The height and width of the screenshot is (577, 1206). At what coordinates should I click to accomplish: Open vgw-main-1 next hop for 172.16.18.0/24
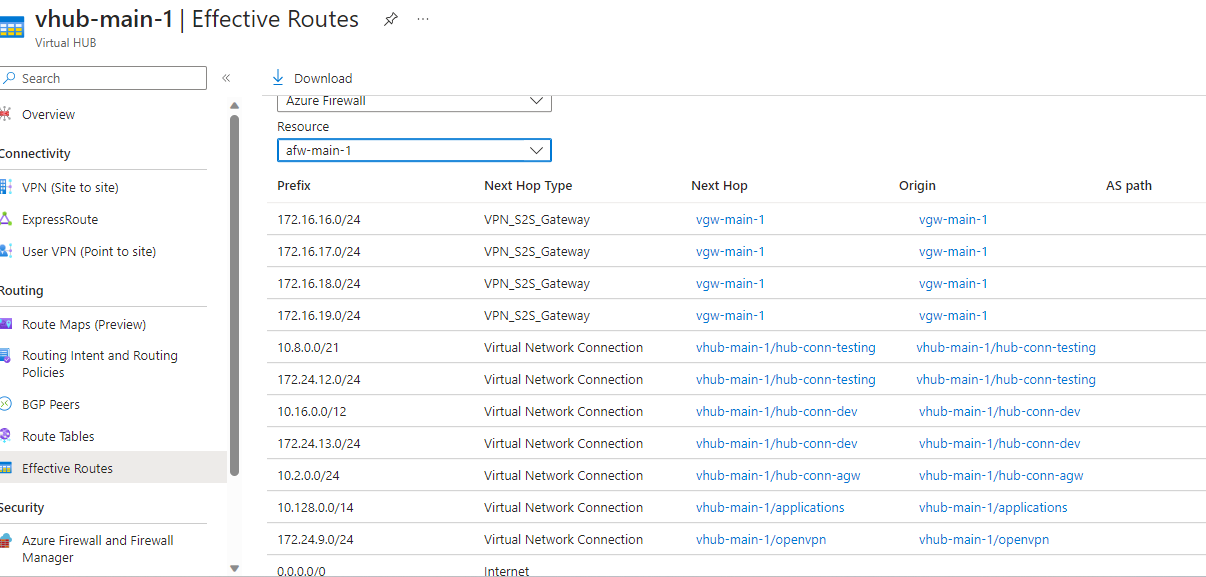(730, 283)
